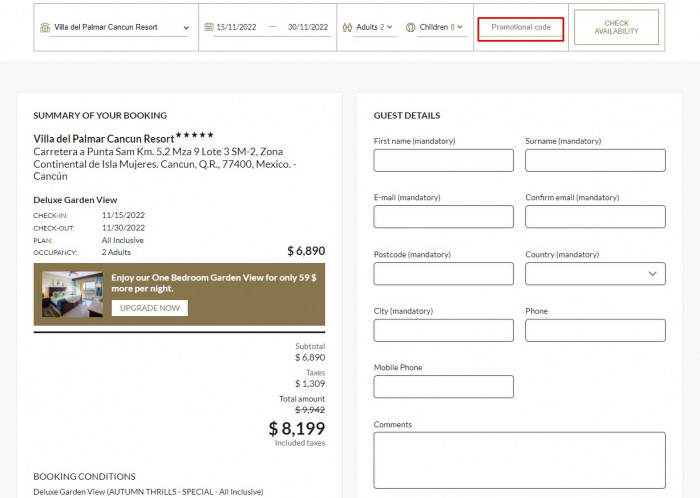Click the All Inclusive plan value
Image resolution: width=700 pixels, height=498 pixels.
[x=122, y=240]
